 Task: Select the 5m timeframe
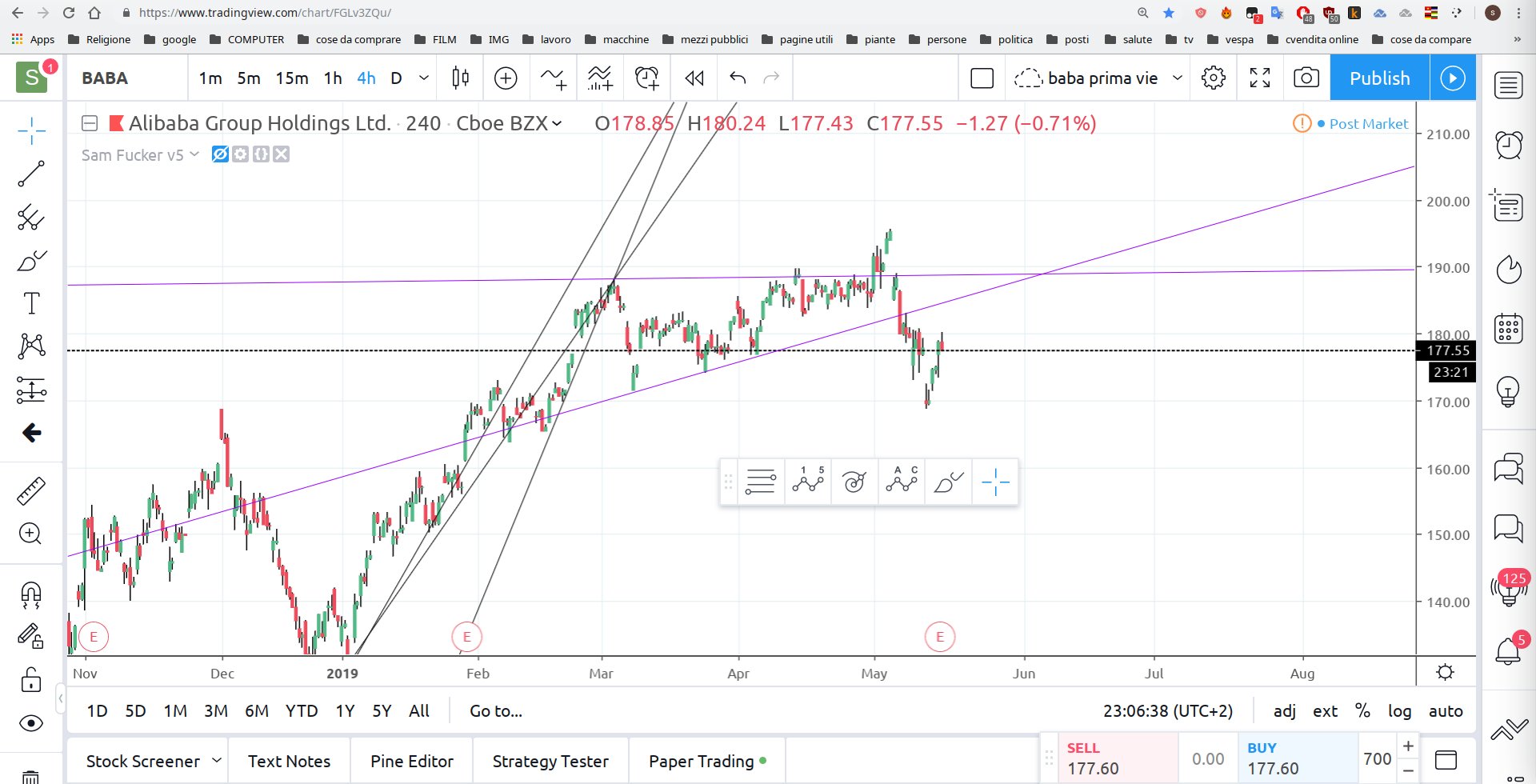(x=249, y=78)
